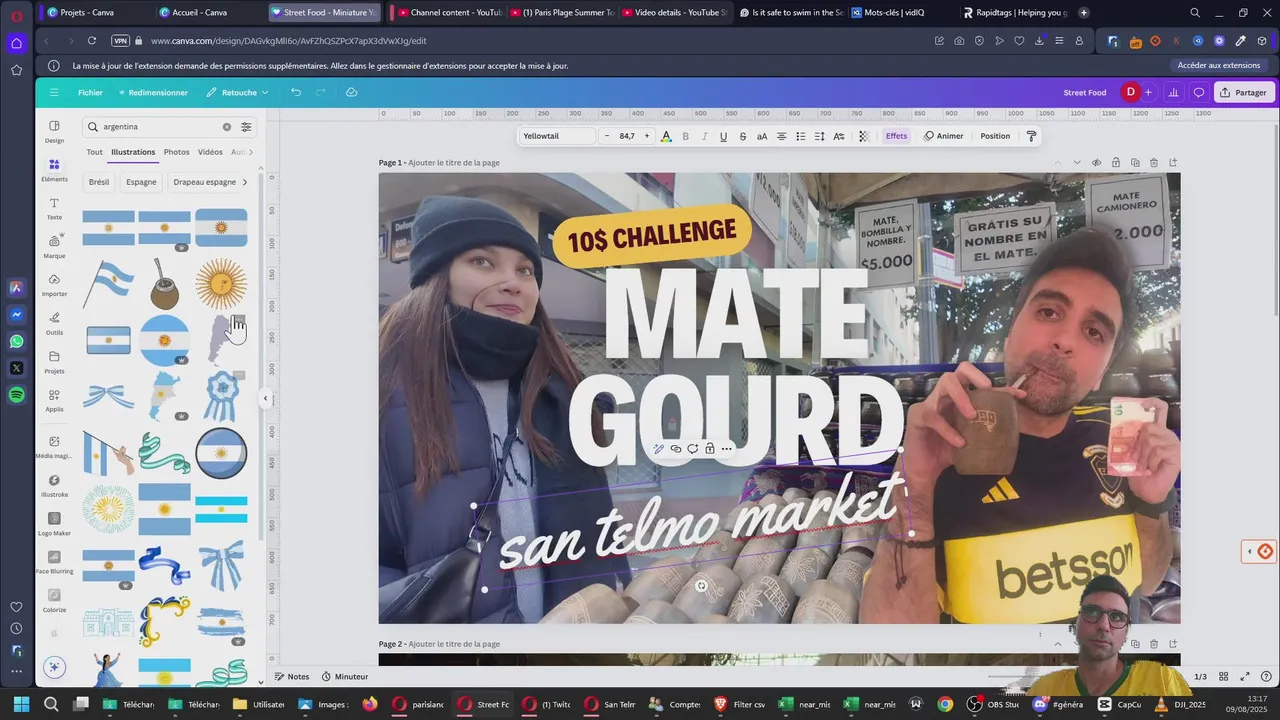Image resolution: width=1280 pixels, height=720 pixels.
Task: Collapse the left elements side panel
Action: (265, 398)
